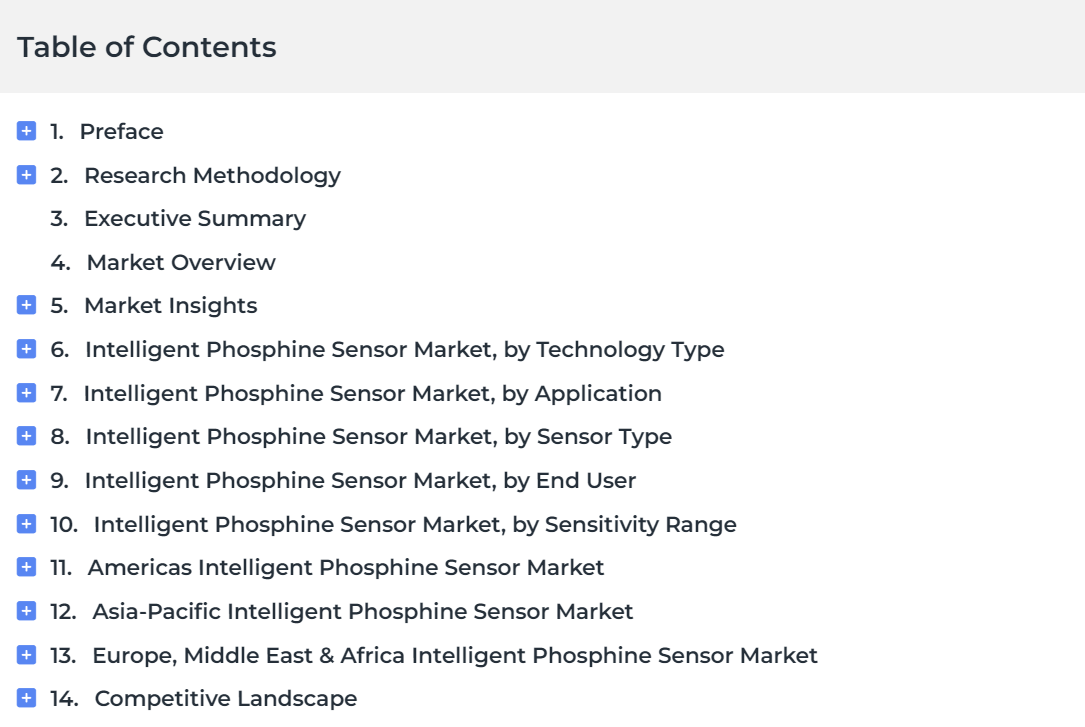Image resolution: width=1085 pixels, height=727 pixels.
Task: Click the plus icon beside Market Insights
Action: [26, 305]
